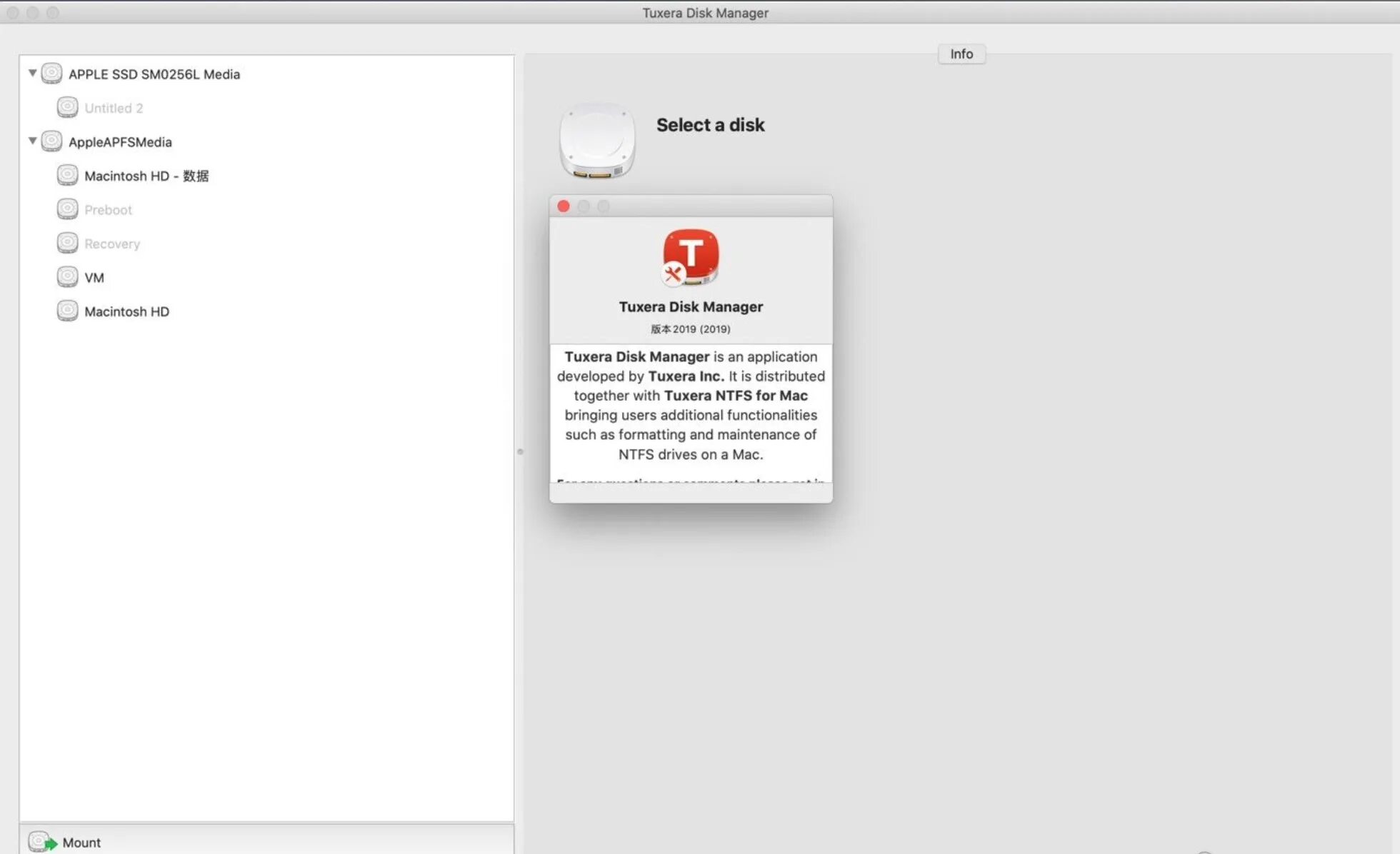The image size is (1400, 854).
Task: Click the VM volume icon
Action: [67, 277]
